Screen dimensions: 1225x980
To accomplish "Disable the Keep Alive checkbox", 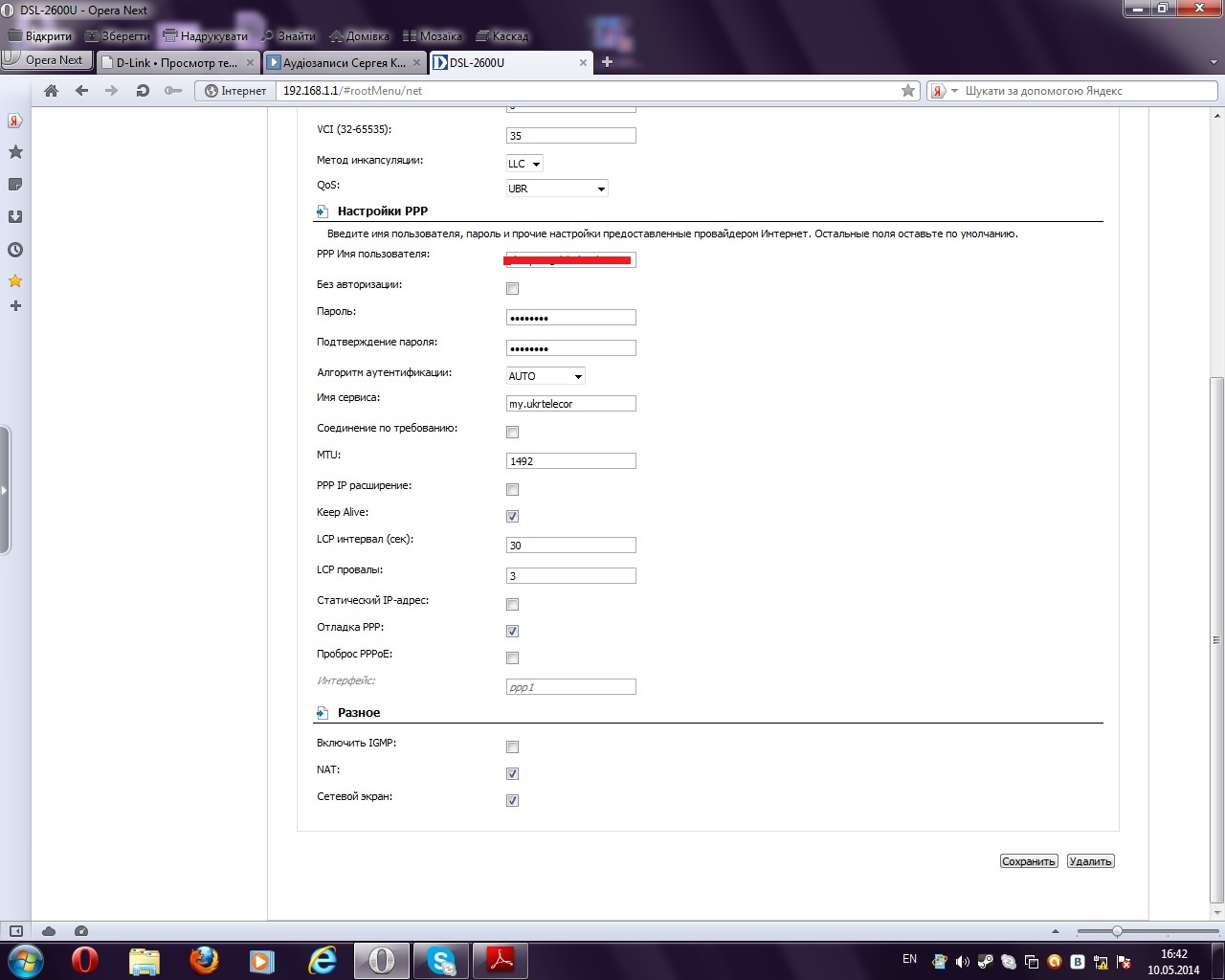I will tap(512, 517).
